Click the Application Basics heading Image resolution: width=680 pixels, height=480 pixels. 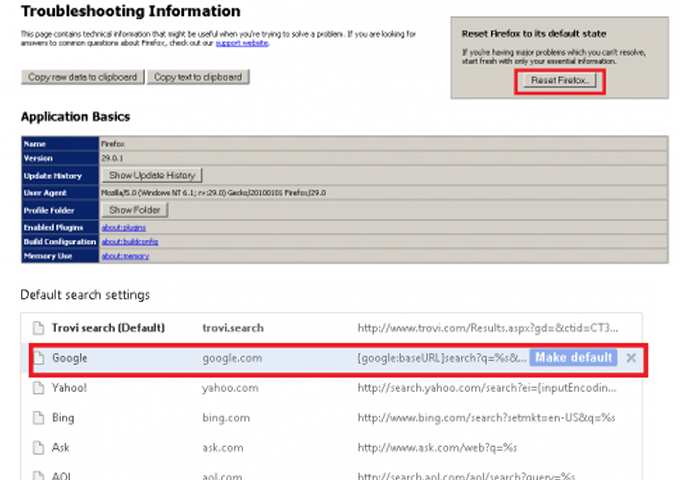pyautogui.click(x=75, y=117)
